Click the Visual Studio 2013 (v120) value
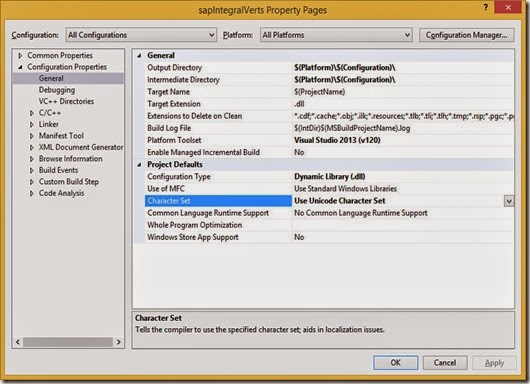 tap(337, 140)
